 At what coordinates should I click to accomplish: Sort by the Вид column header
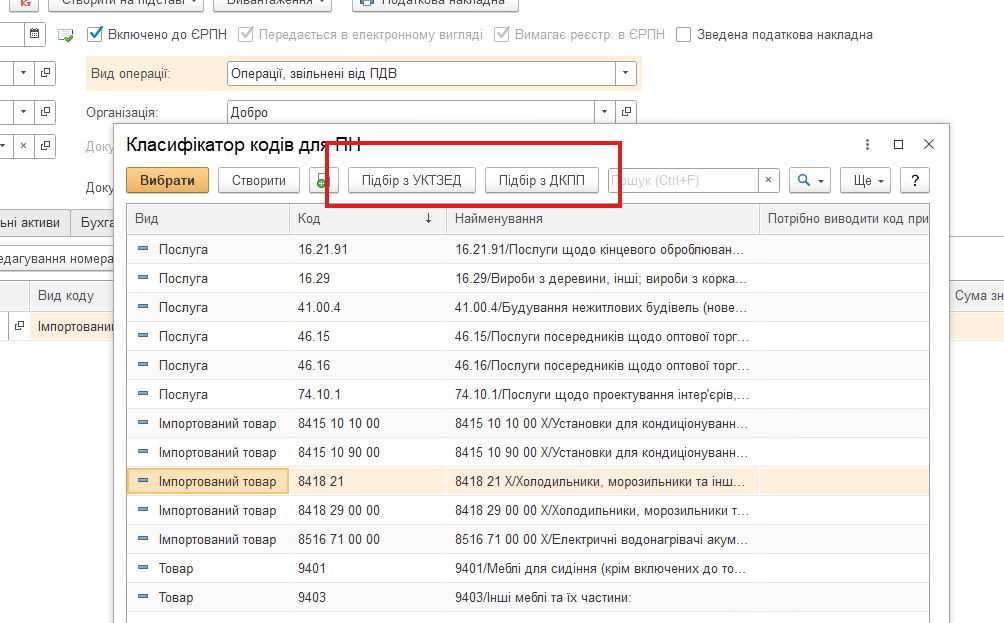[208, 219]
